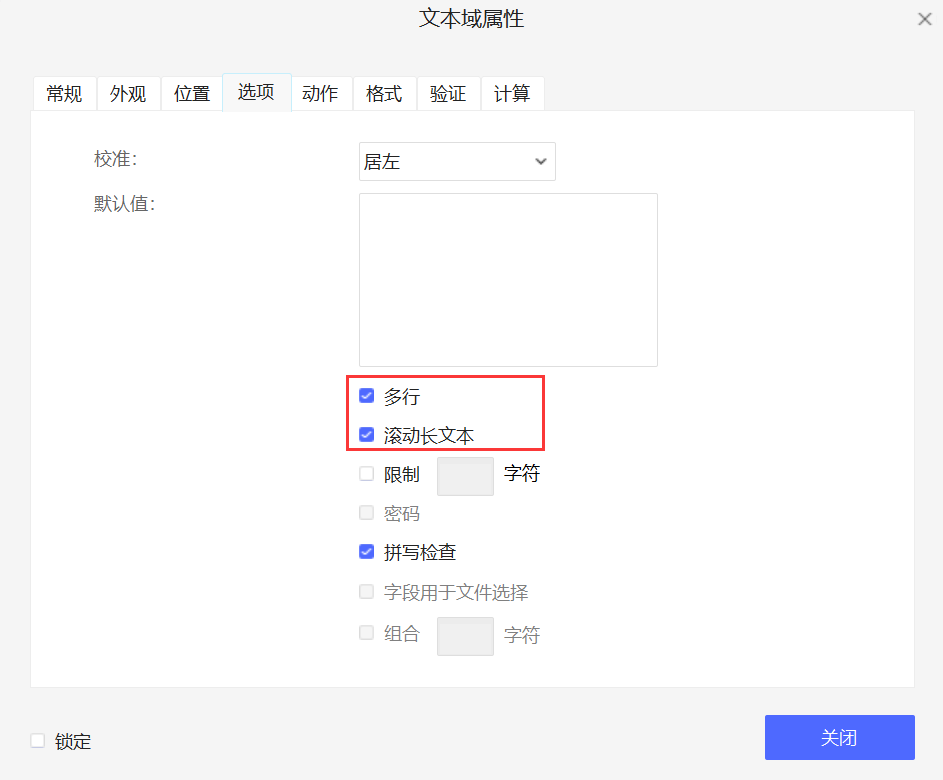Open the 格式 tab

pos(384,93)
